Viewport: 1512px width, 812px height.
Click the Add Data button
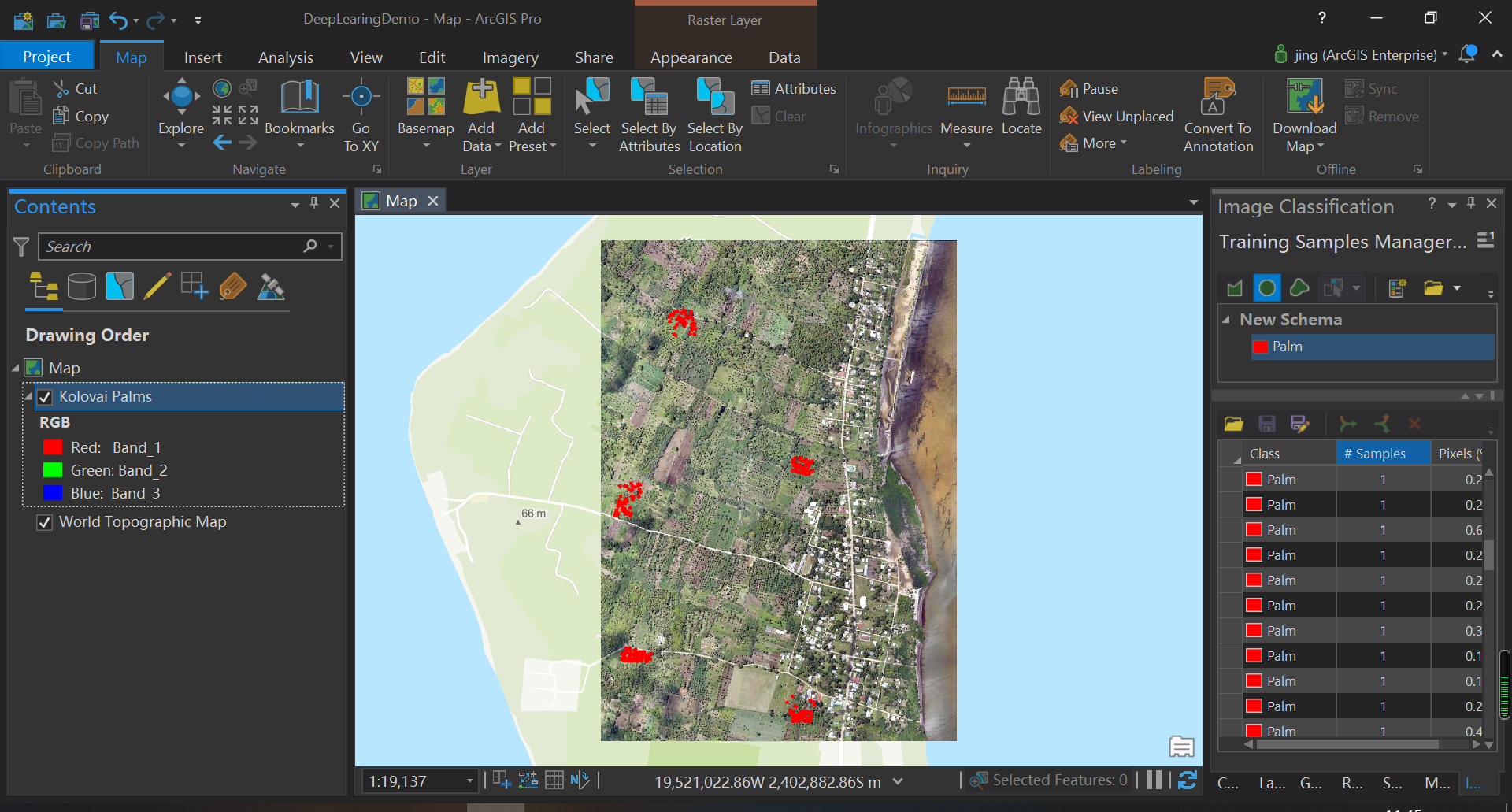click(x=481, y=114)
